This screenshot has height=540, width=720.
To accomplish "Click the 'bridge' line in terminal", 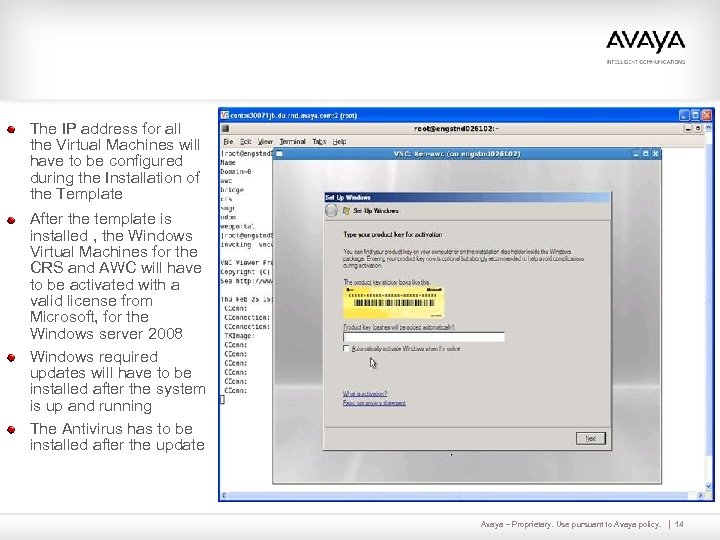I will point(232,190).
